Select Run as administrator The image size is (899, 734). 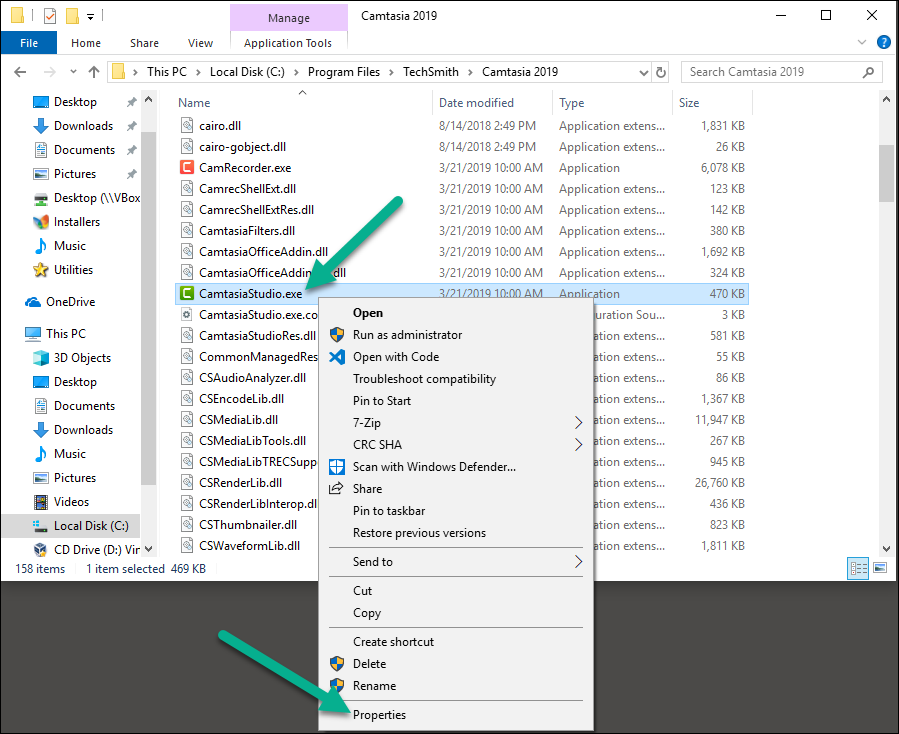click(x=407, y=335)
